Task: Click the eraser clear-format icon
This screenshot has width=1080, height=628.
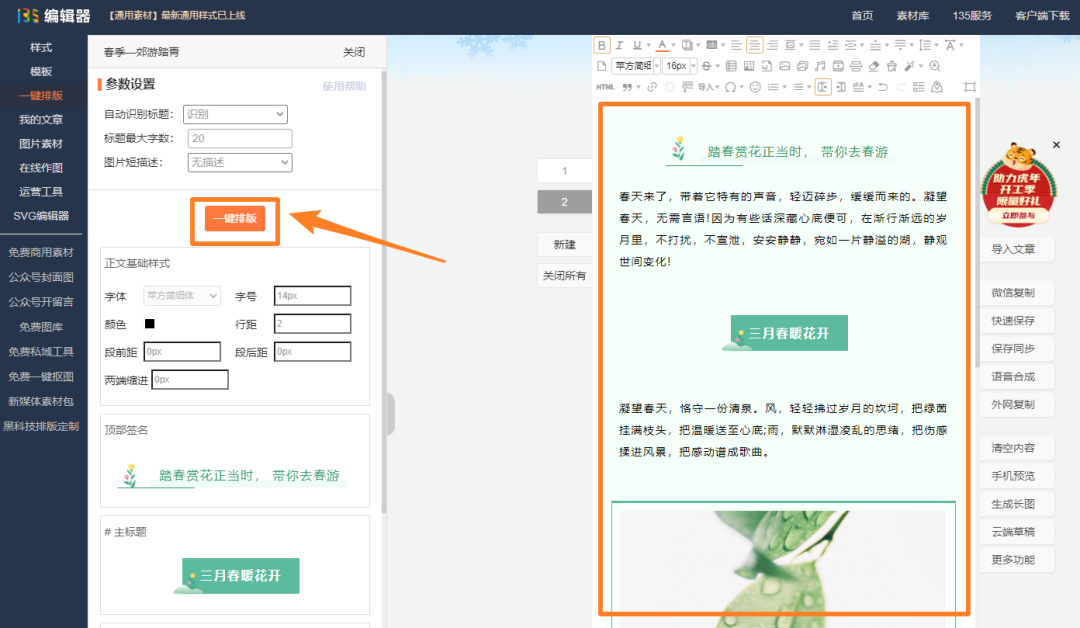Action: coord(874,66)
